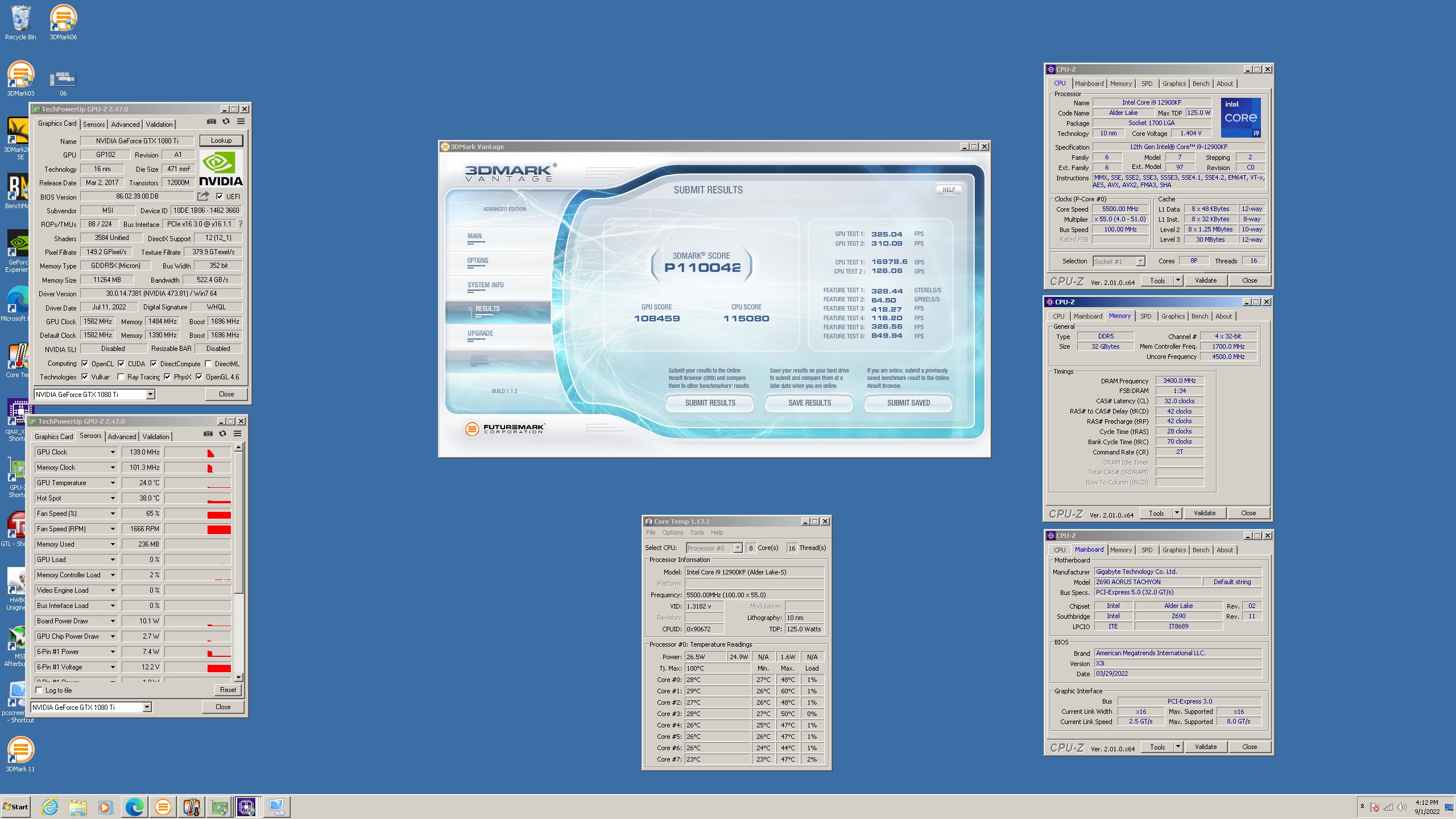Viewport: 1456px width, 819px height.
Task: Toggle the Ray Tracing checkbox
Action: point(121,377)
